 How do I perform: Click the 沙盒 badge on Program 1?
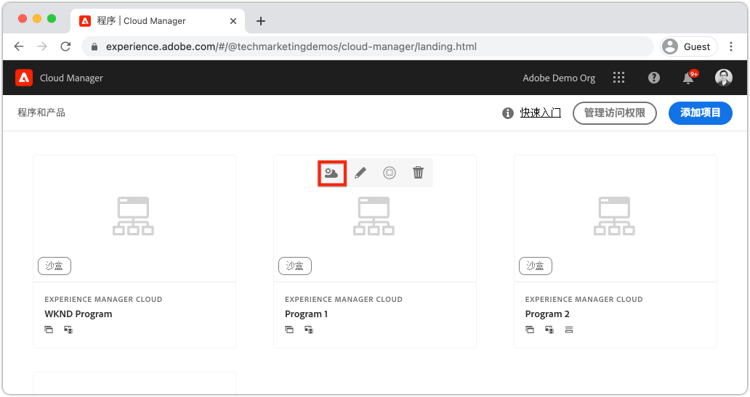click(295, 266)
